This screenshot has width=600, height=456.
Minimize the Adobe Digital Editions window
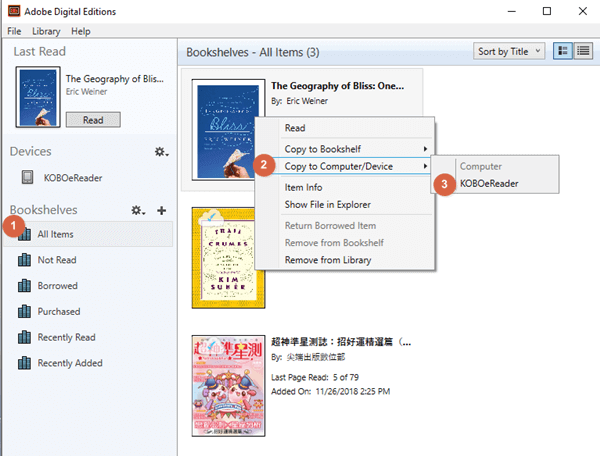pyautogui.click(x=512, y=11)
